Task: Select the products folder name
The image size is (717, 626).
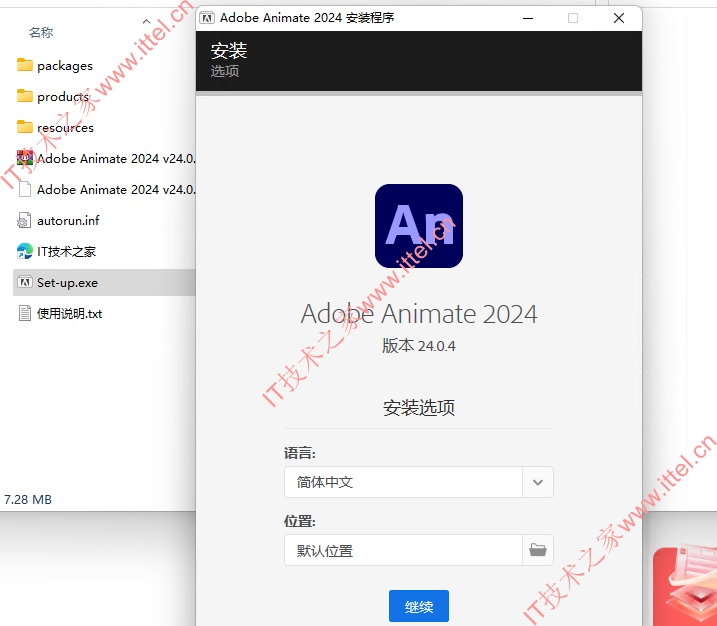Action: (63, 97)
